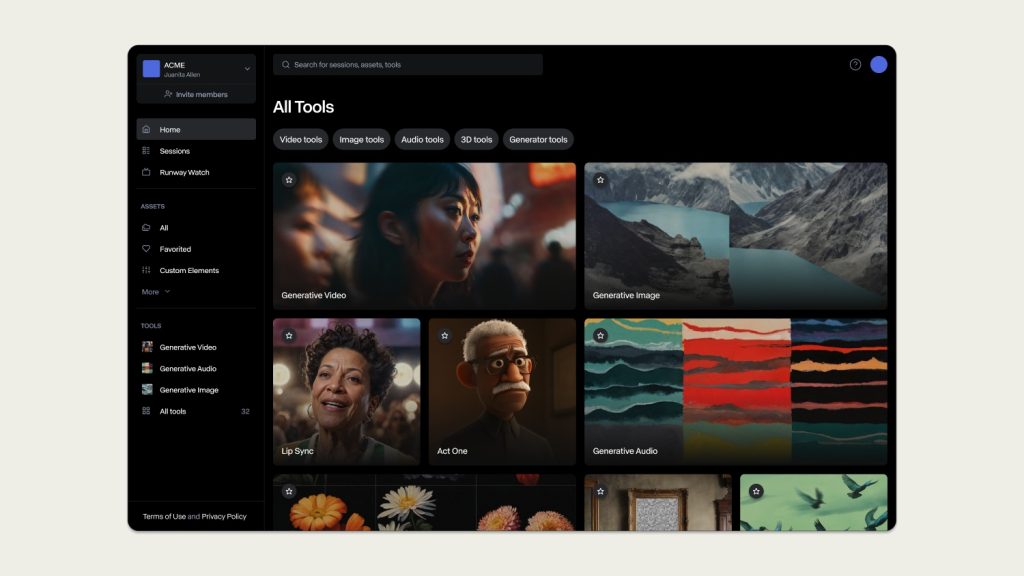Toggle star on the picture frame card
Screen dimensions: 1024x576
tap(600, 491)
